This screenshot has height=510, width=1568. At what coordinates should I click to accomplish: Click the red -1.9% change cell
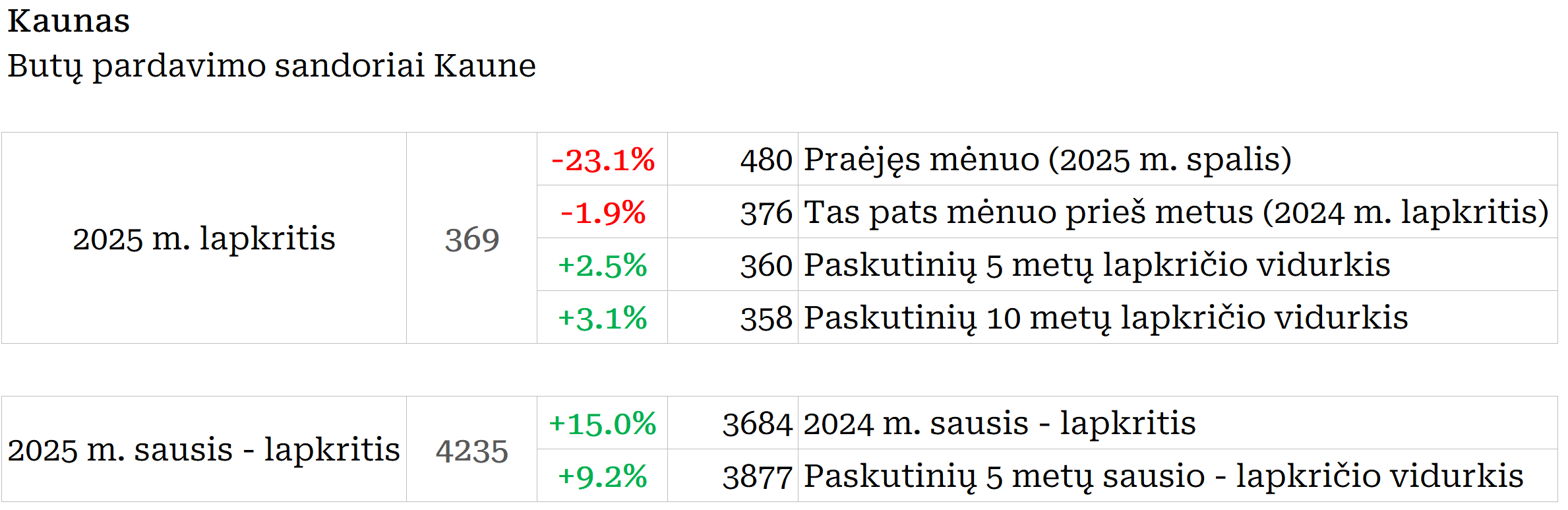tap(603, 212)
